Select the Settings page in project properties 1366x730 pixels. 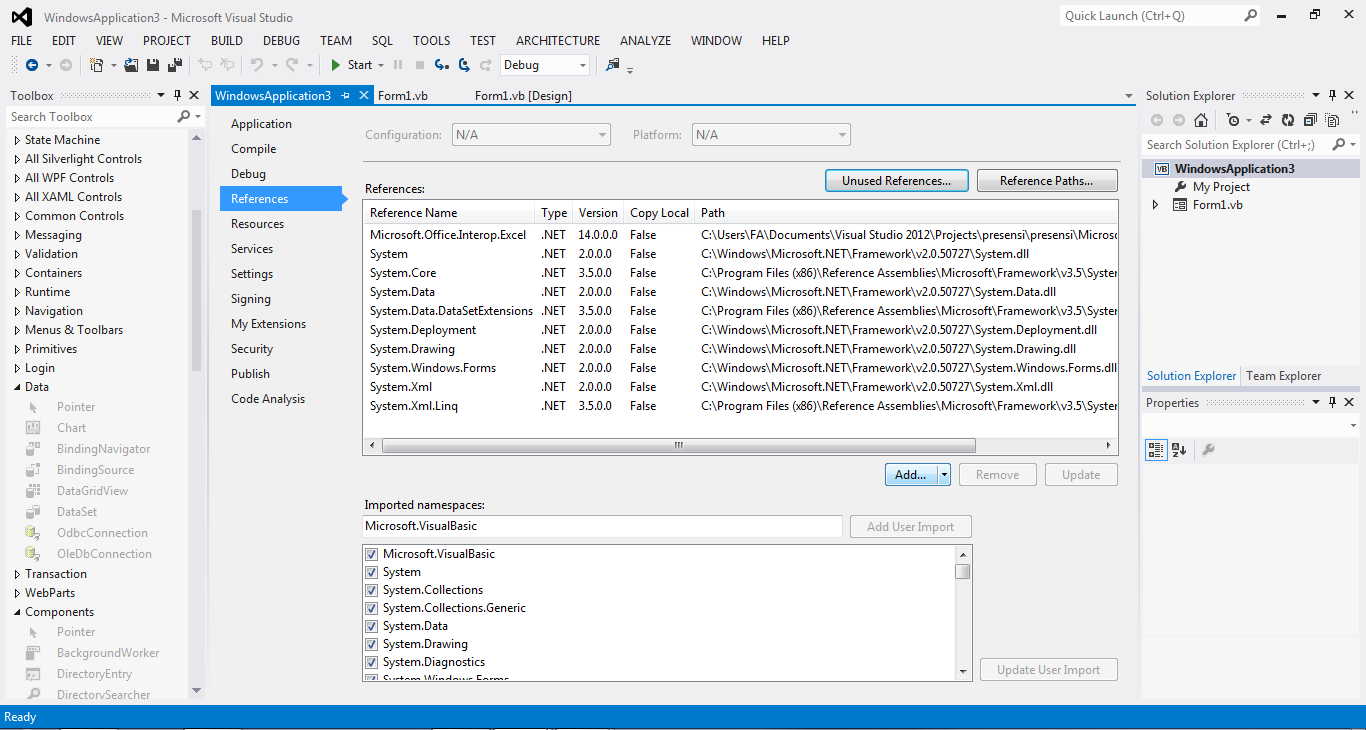click(251, 273)
